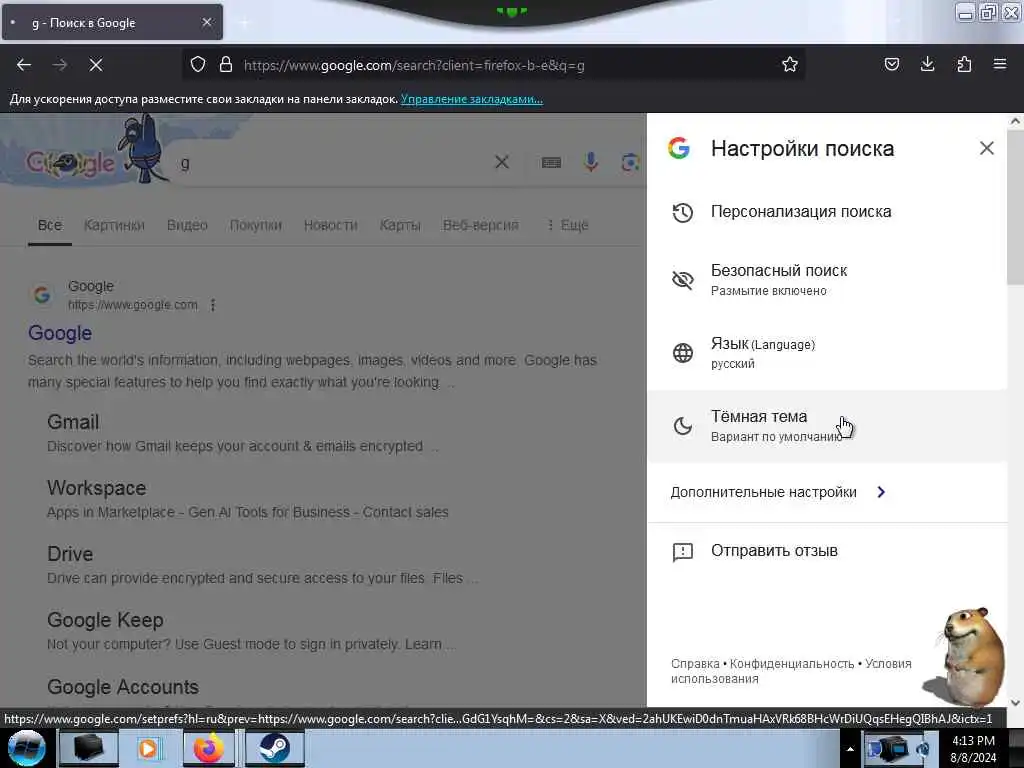
Task: Toggle the Тёмная тема option
Action: point(827,426)
